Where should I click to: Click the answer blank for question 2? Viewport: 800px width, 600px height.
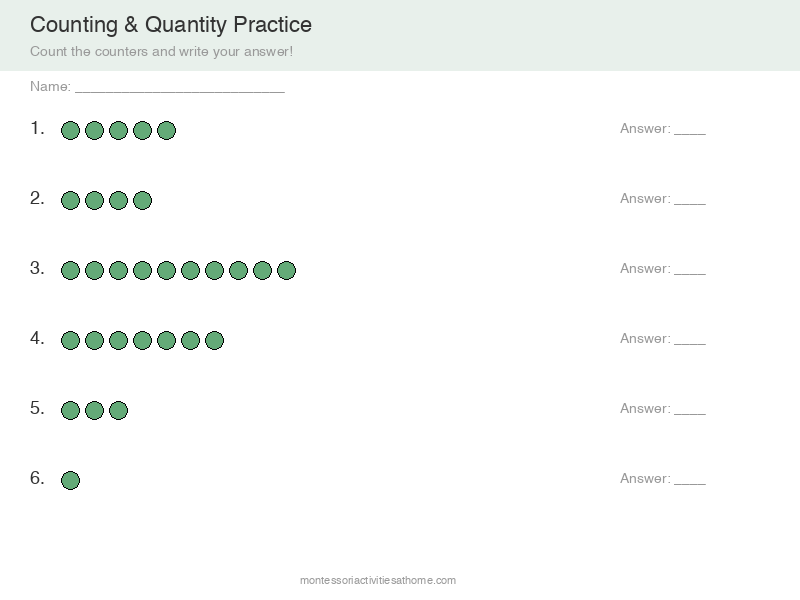(x=690, y=200)
